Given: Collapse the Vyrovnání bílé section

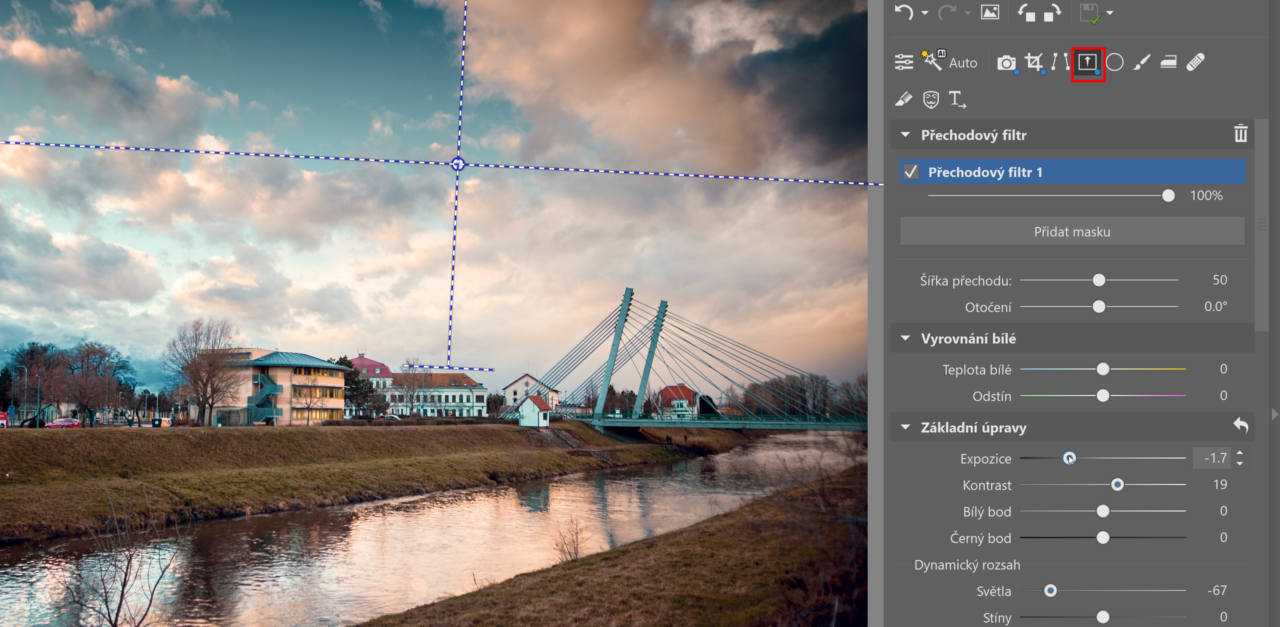Looking at the screenshot, I should click(906, 339).
